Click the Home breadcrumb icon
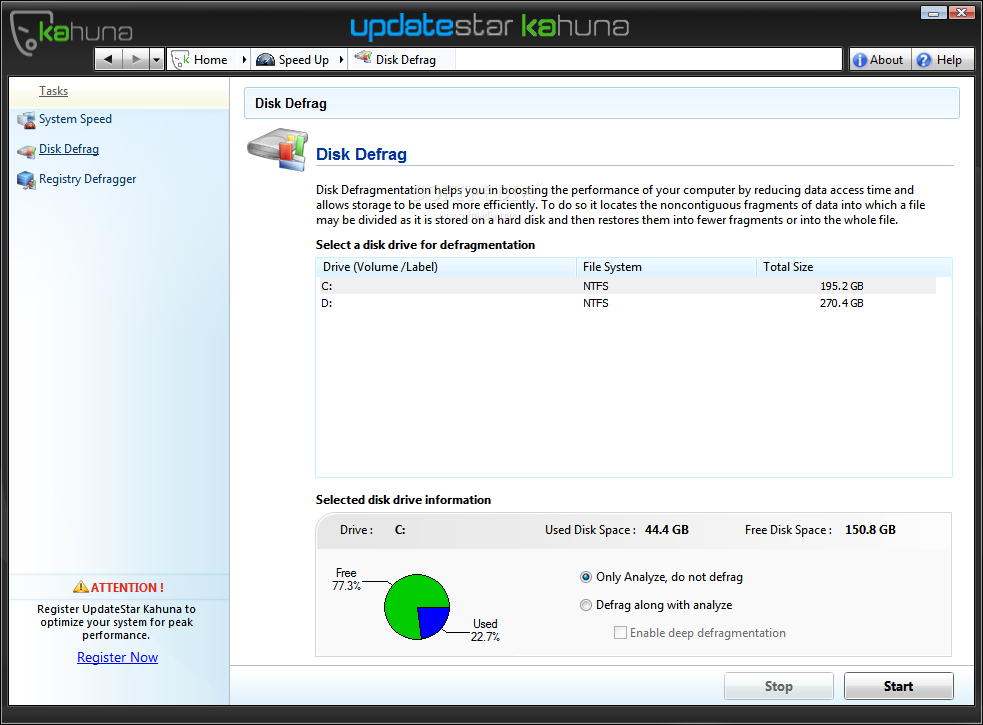Image resolution: width=983 pixels, height=725 pixels. [181, 60]
